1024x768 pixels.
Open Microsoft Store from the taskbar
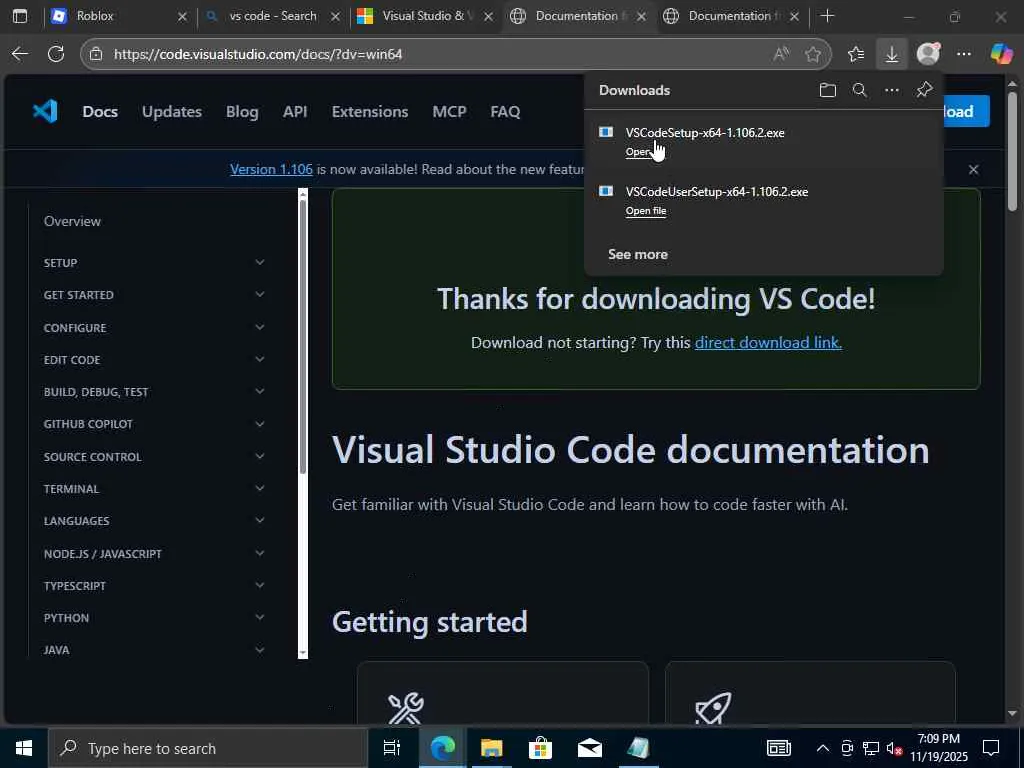coord(540,748)
